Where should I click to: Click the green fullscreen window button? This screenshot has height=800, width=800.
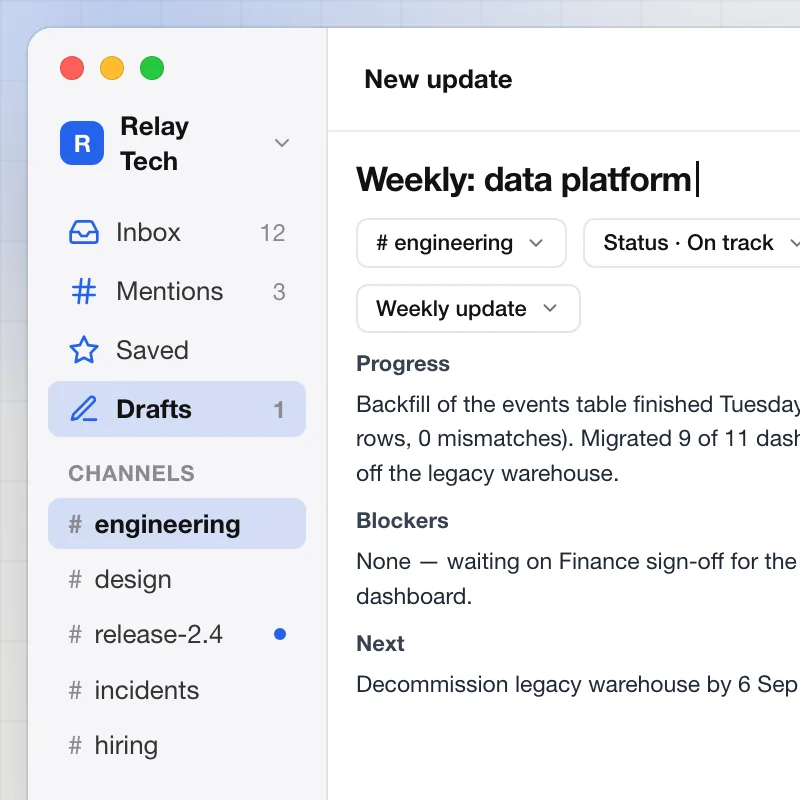click(x=152, y=68)
